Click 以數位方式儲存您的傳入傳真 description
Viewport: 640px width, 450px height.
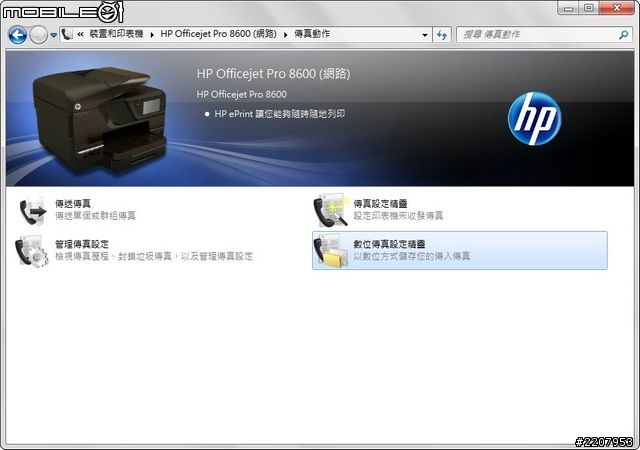click(x=412, y=256)
